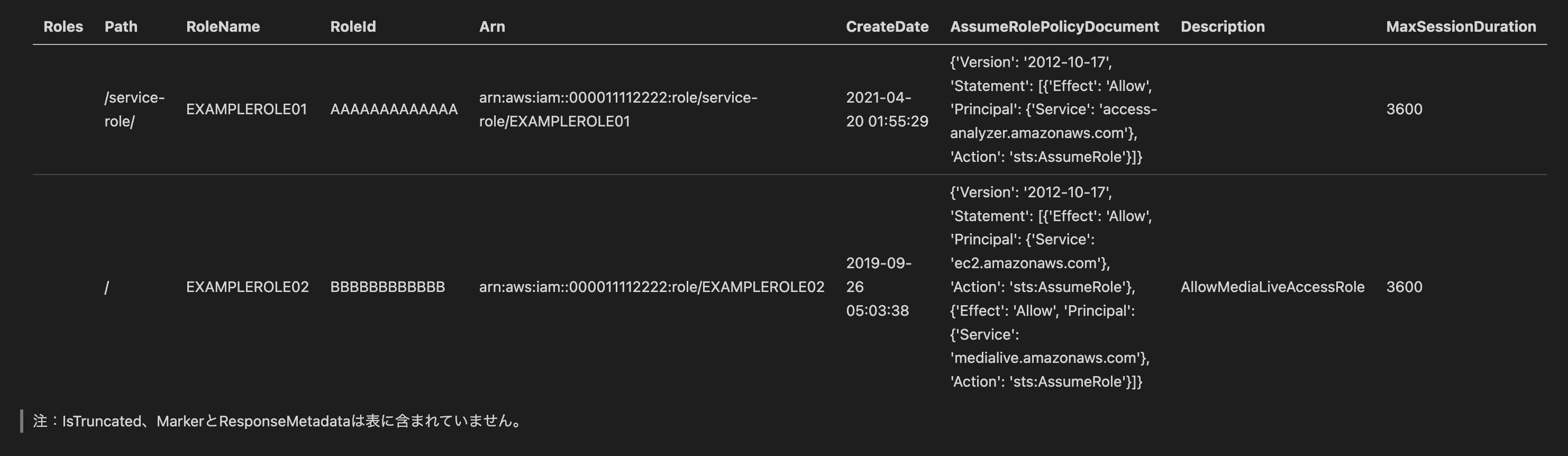Select the /service-role/ path cell
Screen dimensions: 1568x456
[x=134, y=110]
